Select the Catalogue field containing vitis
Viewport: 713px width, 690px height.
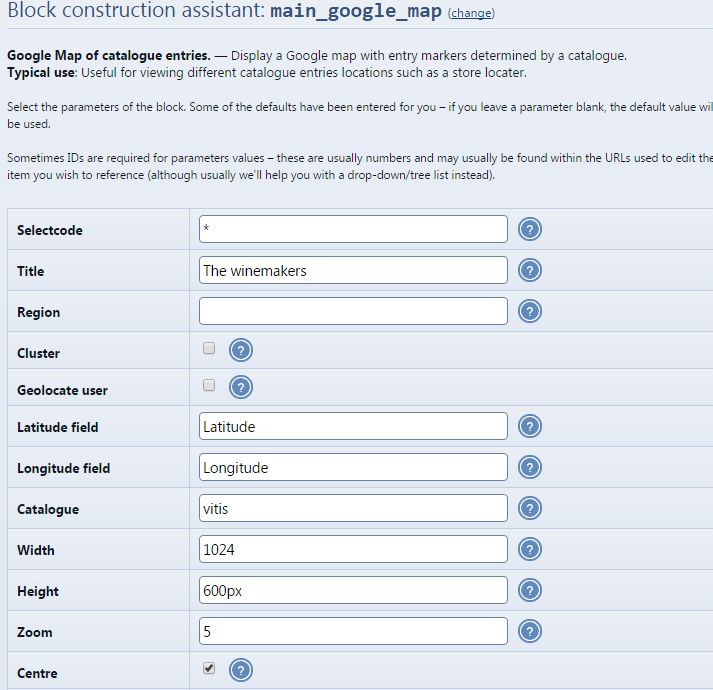pyautogui.click(x=353, y=509)
